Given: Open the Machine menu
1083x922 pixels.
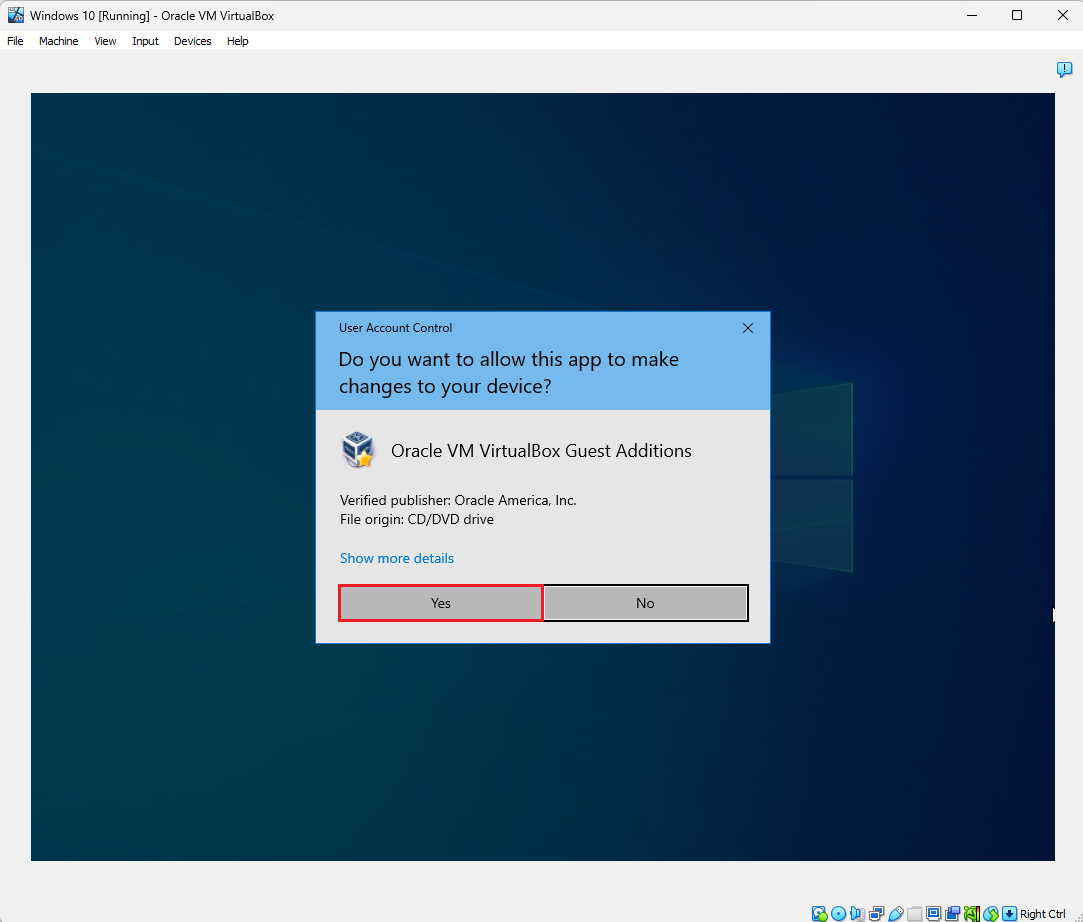Looking at the screenshot, I should point(59,41).
